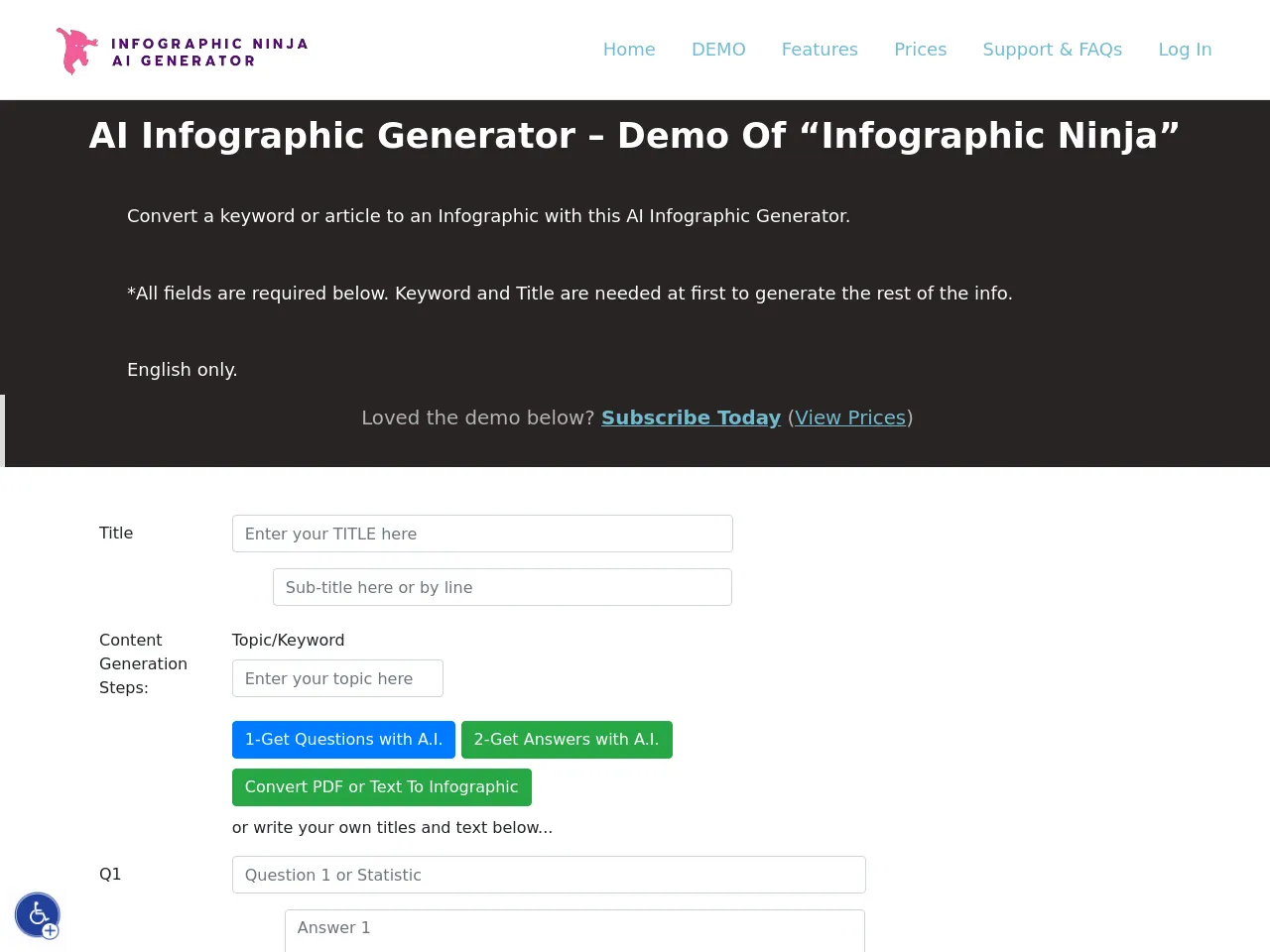Visit Support & FAQs page
The image size is (1270, 952).
point(1052,50)
